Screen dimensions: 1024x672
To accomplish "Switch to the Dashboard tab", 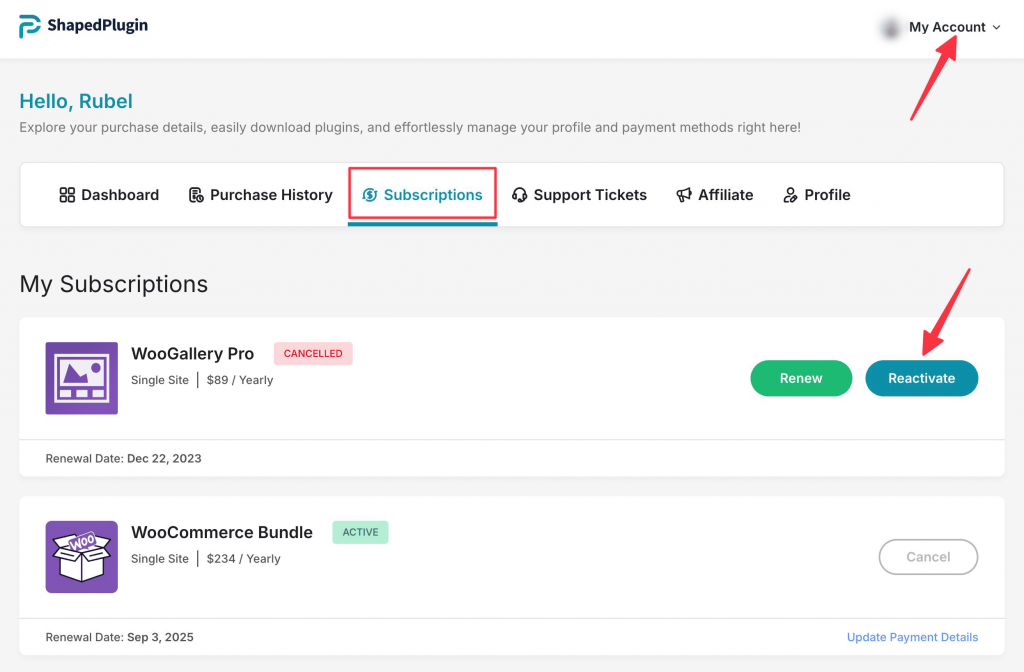I will [109, 195].
